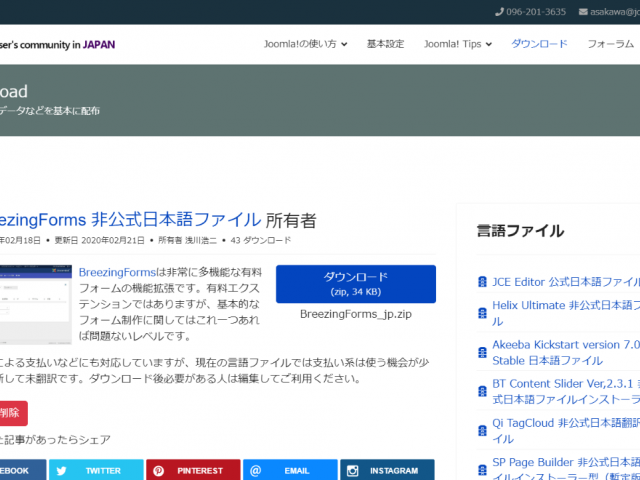This screenshot has height=480, width=640.
Task: Share via the Facebook button
Action: coord(23,470)
